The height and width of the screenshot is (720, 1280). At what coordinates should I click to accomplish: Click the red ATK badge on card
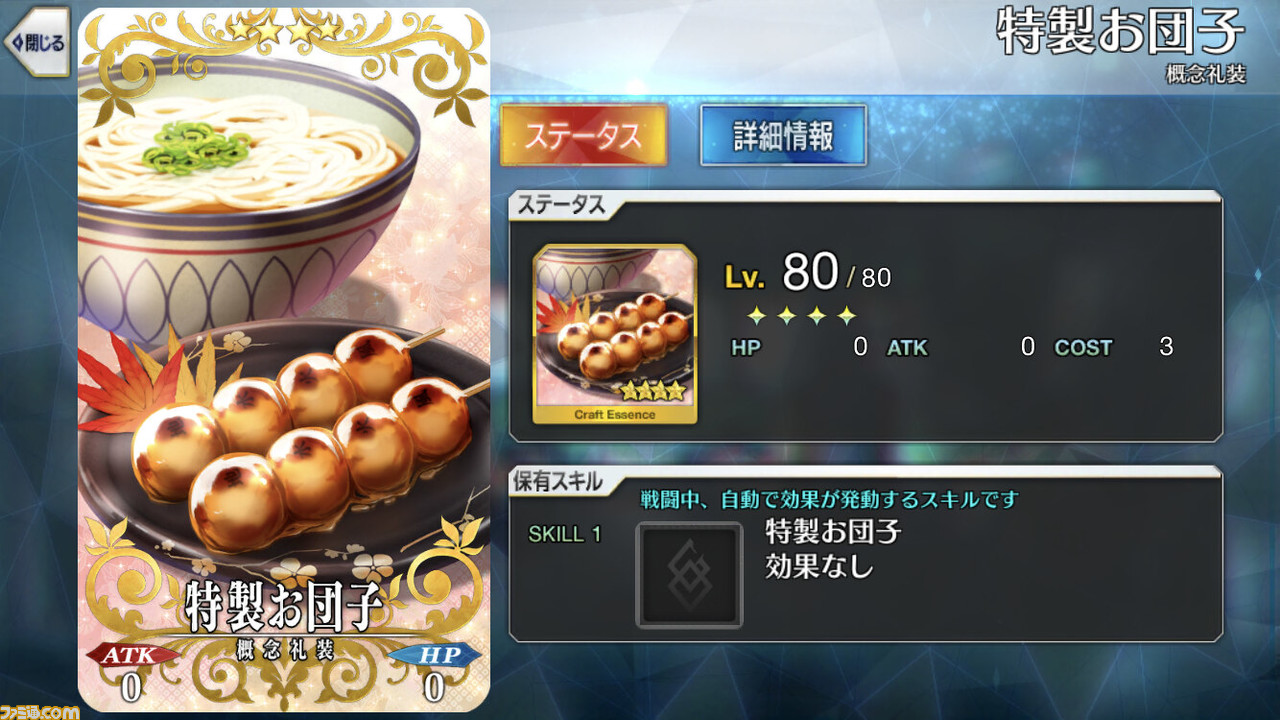(x=132, y=655)
